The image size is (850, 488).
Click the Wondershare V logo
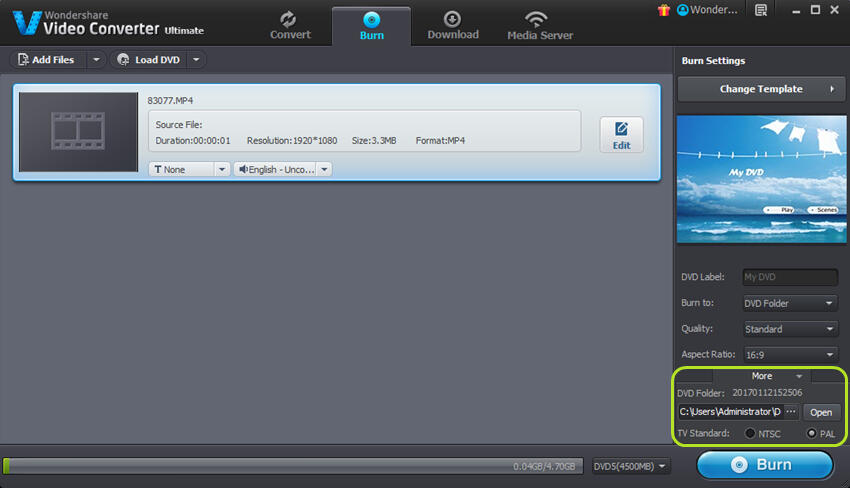[x=26, y=23]
